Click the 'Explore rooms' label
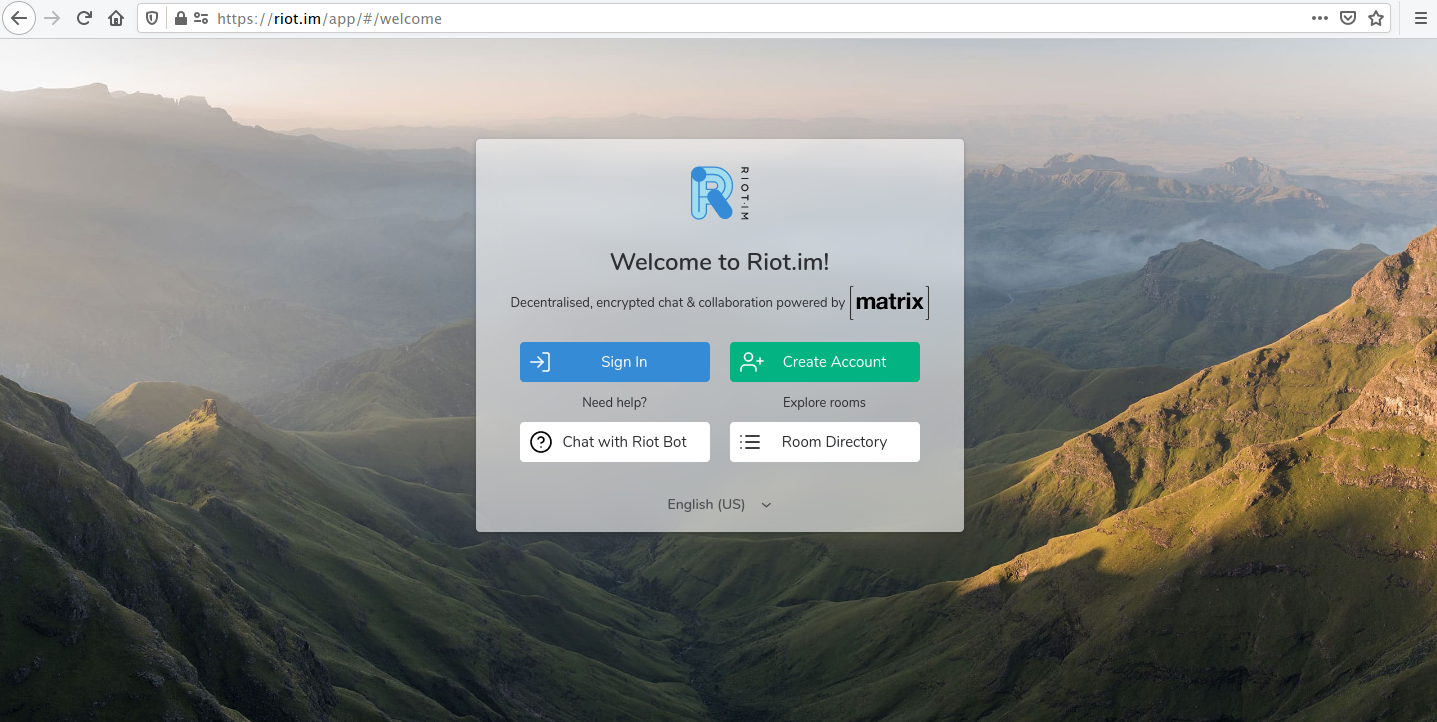 [x=825, y=402]
